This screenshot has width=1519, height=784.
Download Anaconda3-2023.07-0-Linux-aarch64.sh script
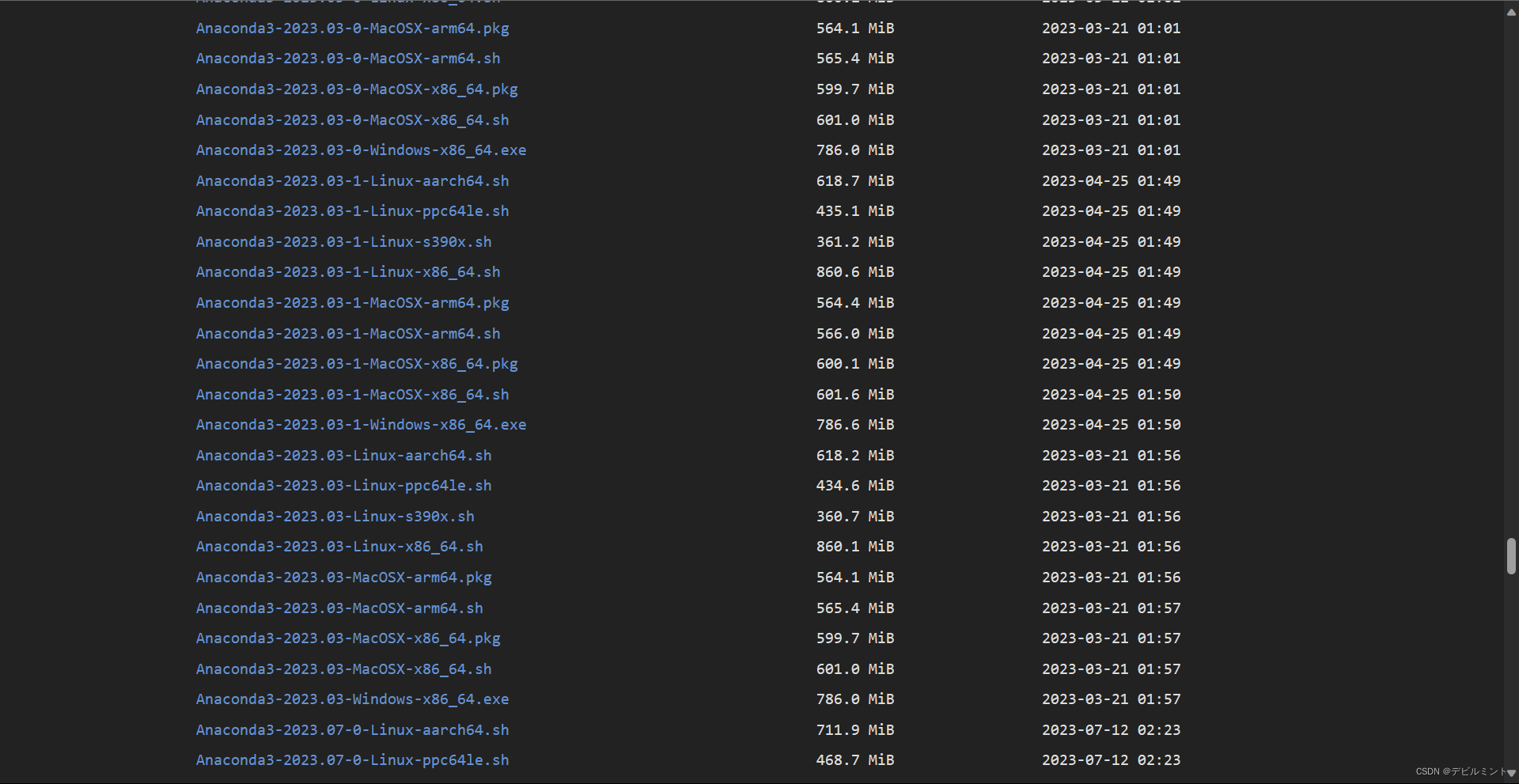tap(352, 730)
